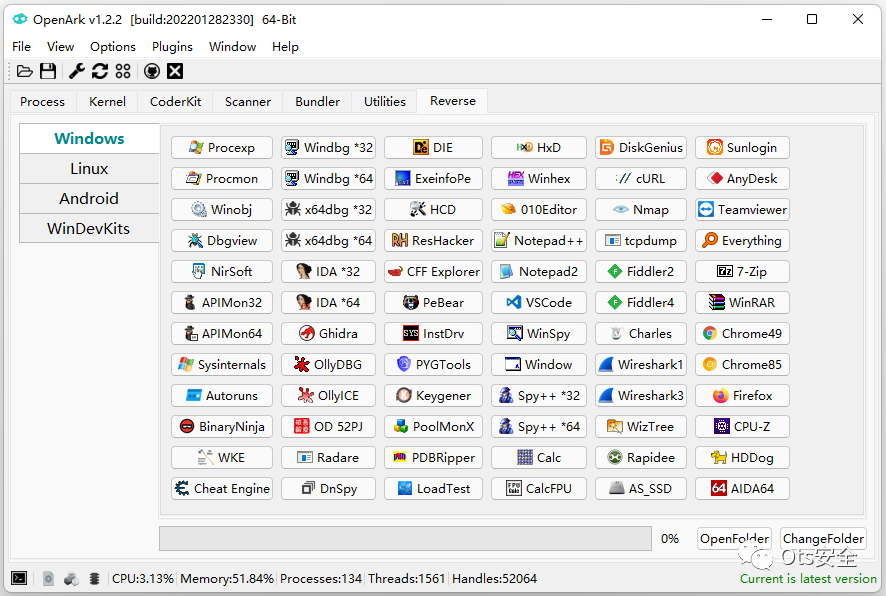Launch Wireshark3
The width and height of the screenshot is (886, 596).
point(641,395)
